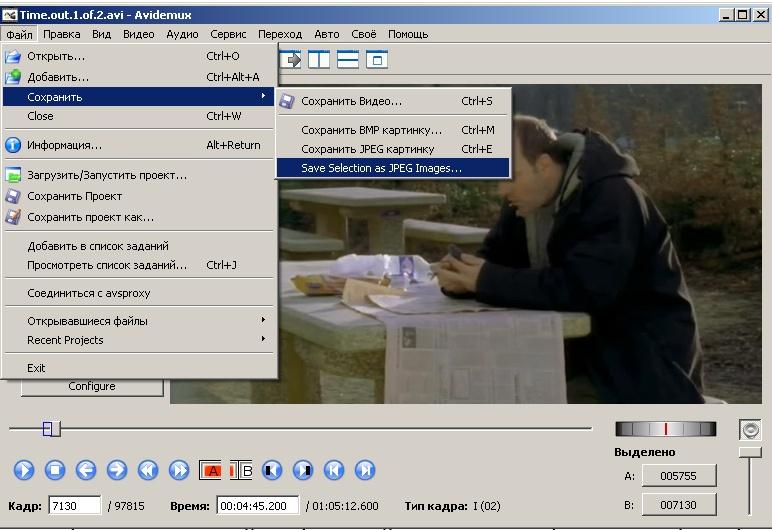Click the Append icon beside Добавить

tap(13, 77)
